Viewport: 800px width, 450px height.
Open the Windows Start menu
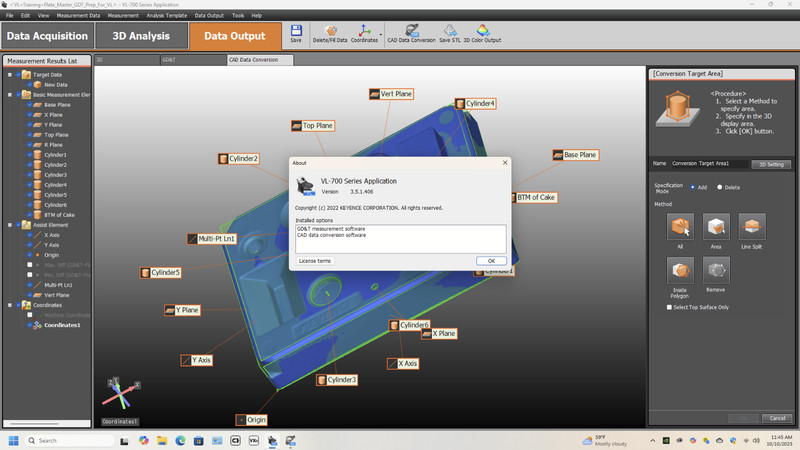[x=14, y=440]
